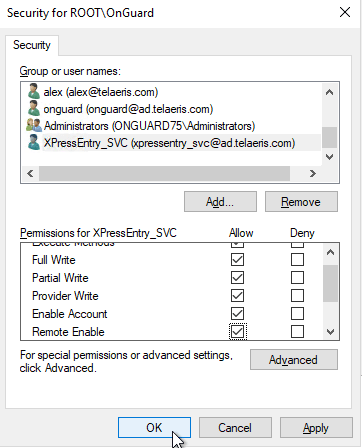Click the Remote Enable permission label

coord(68,332)
